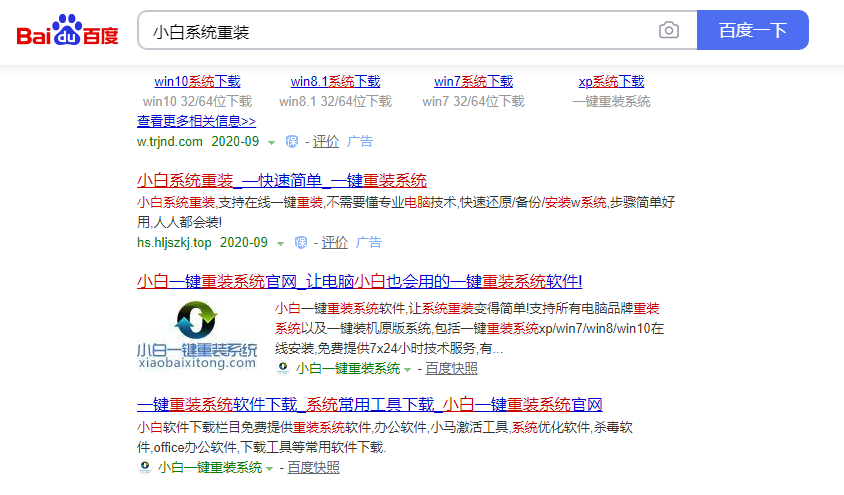Open the win10系统下载 link
844x495 pixels.
pos(197,82)
